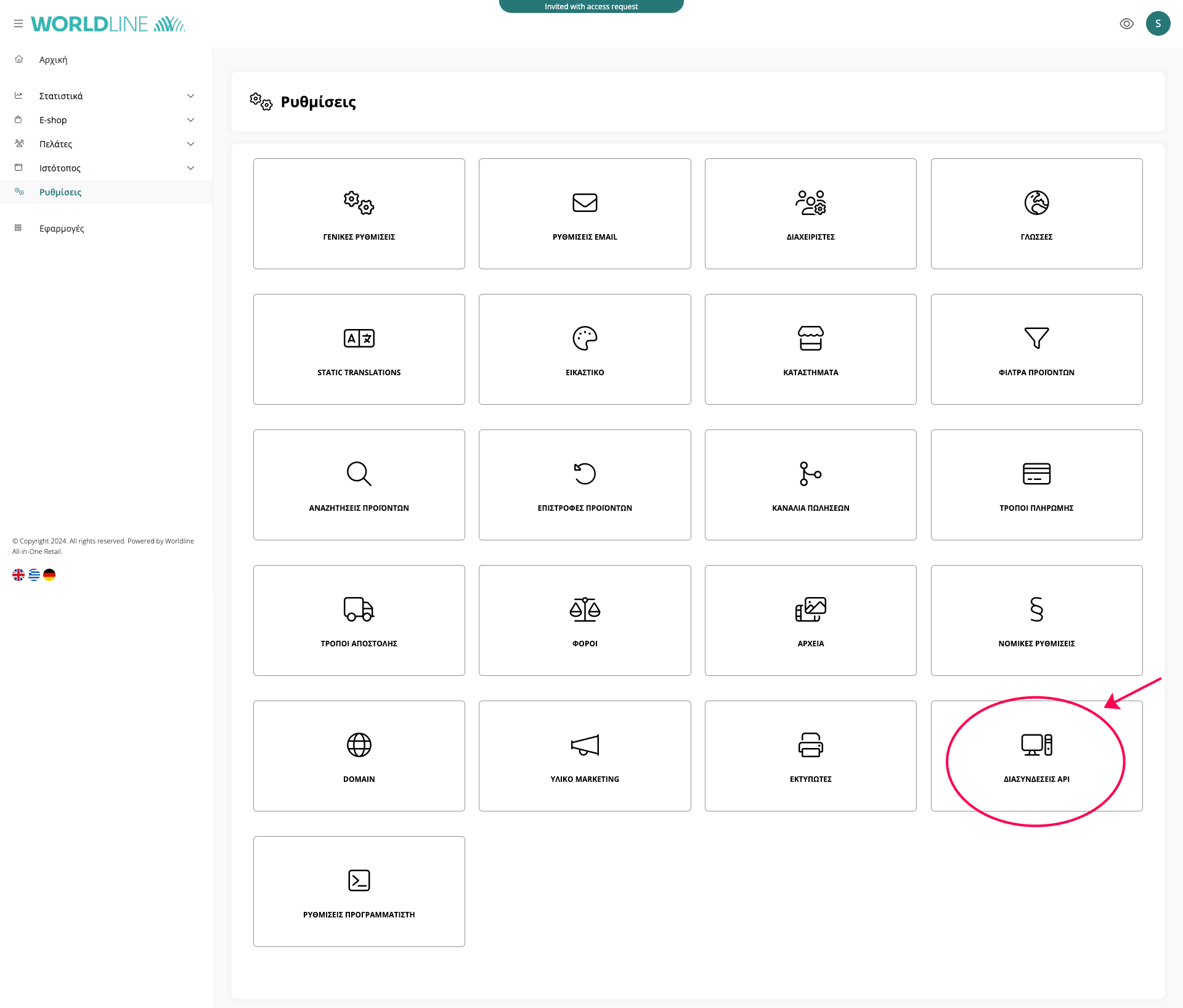This screenshot has width=1183, height=1008.
Task: Open Εφαρμογές menu item
Action: pos(62,229)
